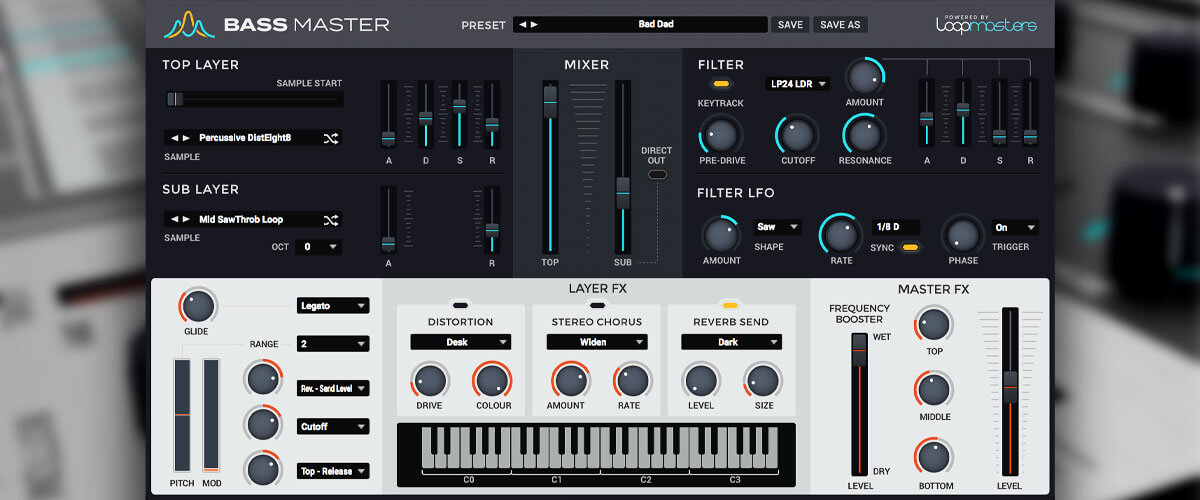
Task: Open the Stereo Chorus dropdown showing Widen
Action: click(597, 342)
